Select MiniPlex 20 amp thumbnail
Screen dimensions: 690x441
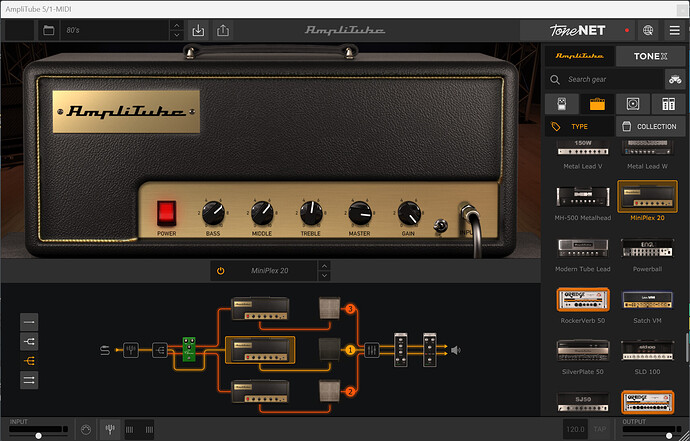[x=647, y=197]
